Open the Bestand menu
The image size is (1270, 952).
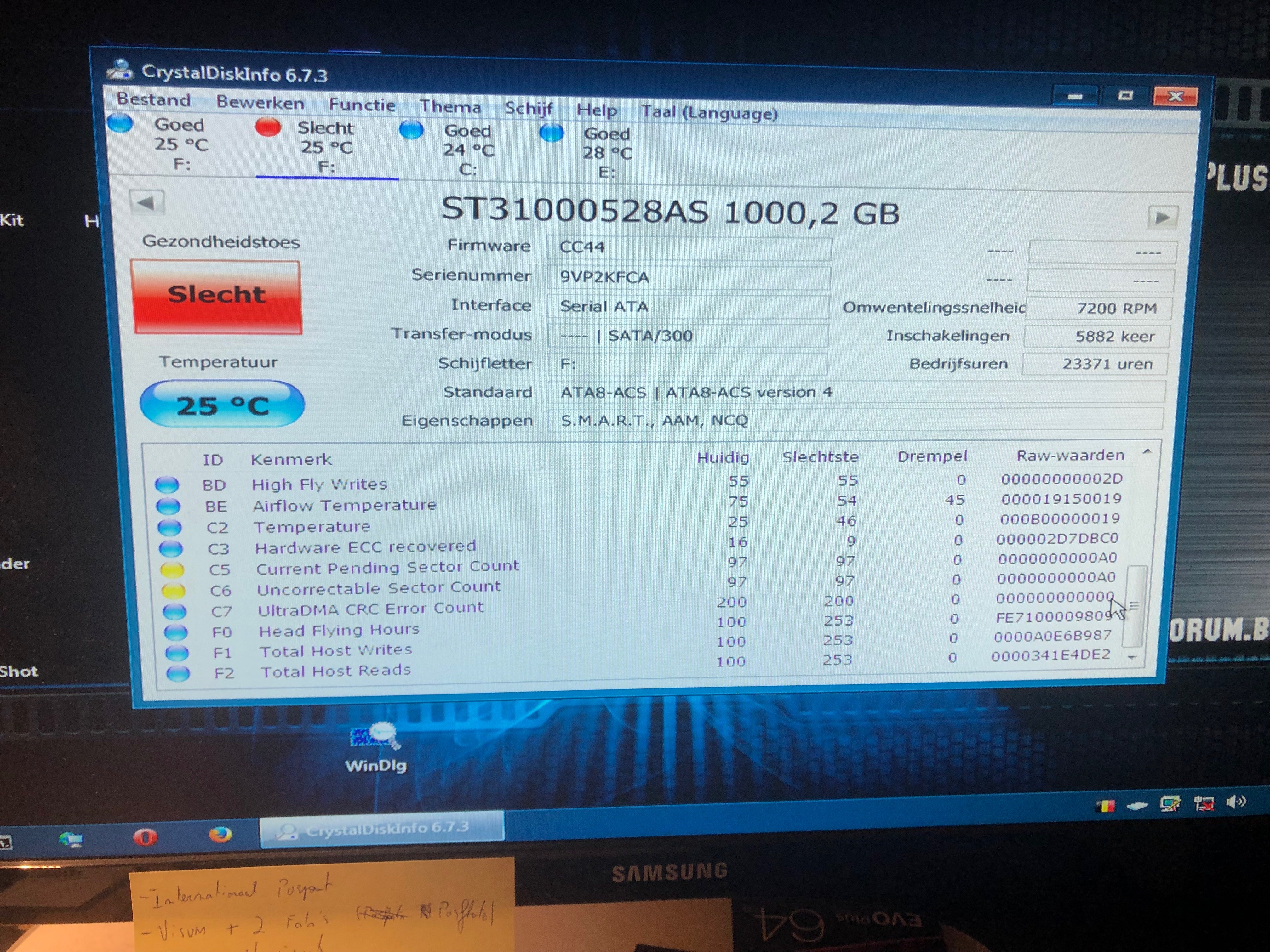(x=153, y=99)
